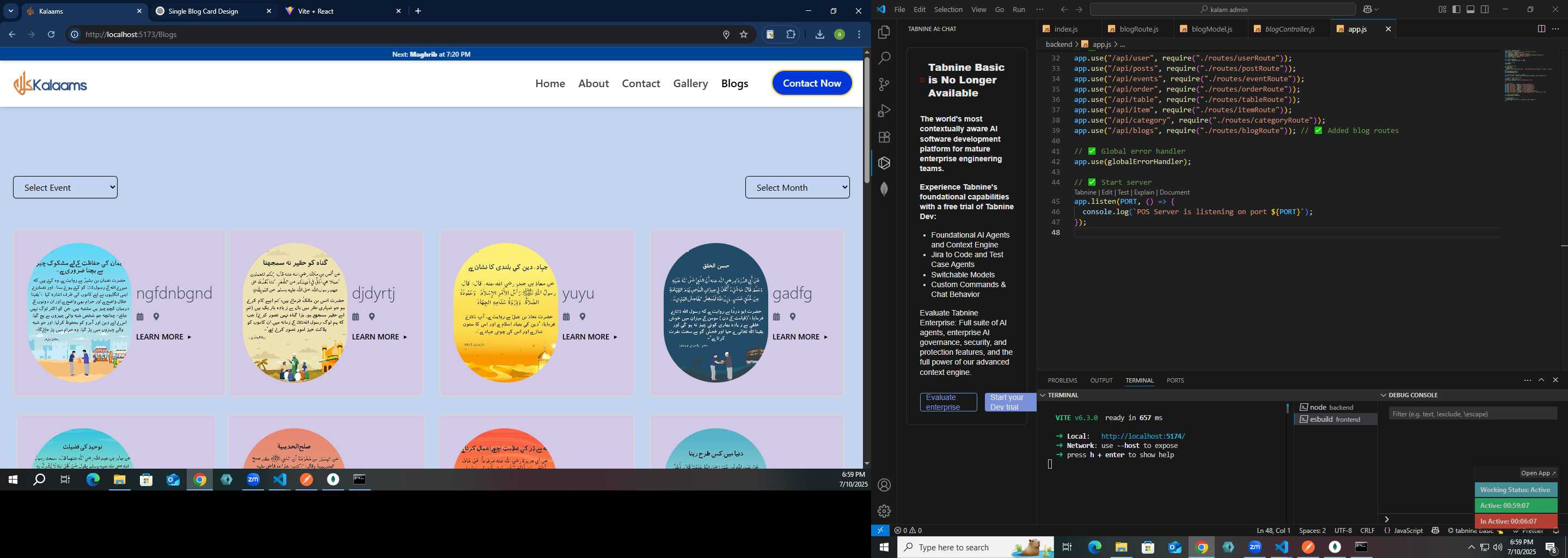This screenshot has width=1568, height=558.
Task: Click the Windows Start button on the right taskbar
Action: (x=884, y=547)
